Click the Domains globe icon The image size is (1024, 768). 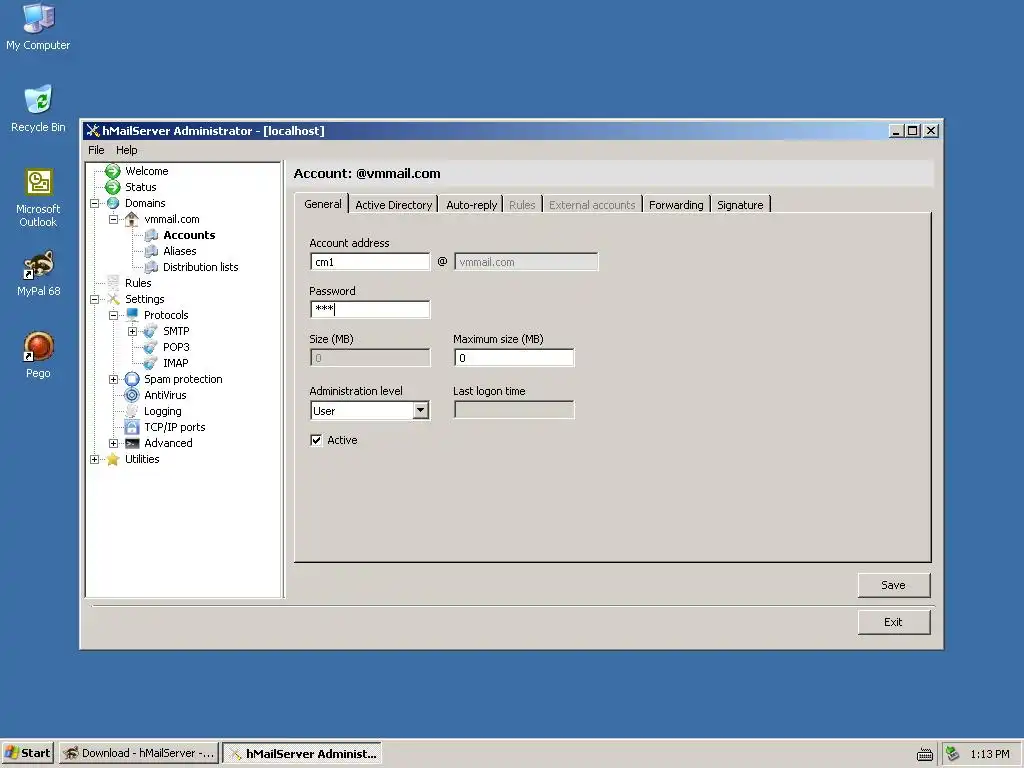(x=113, y=203)
